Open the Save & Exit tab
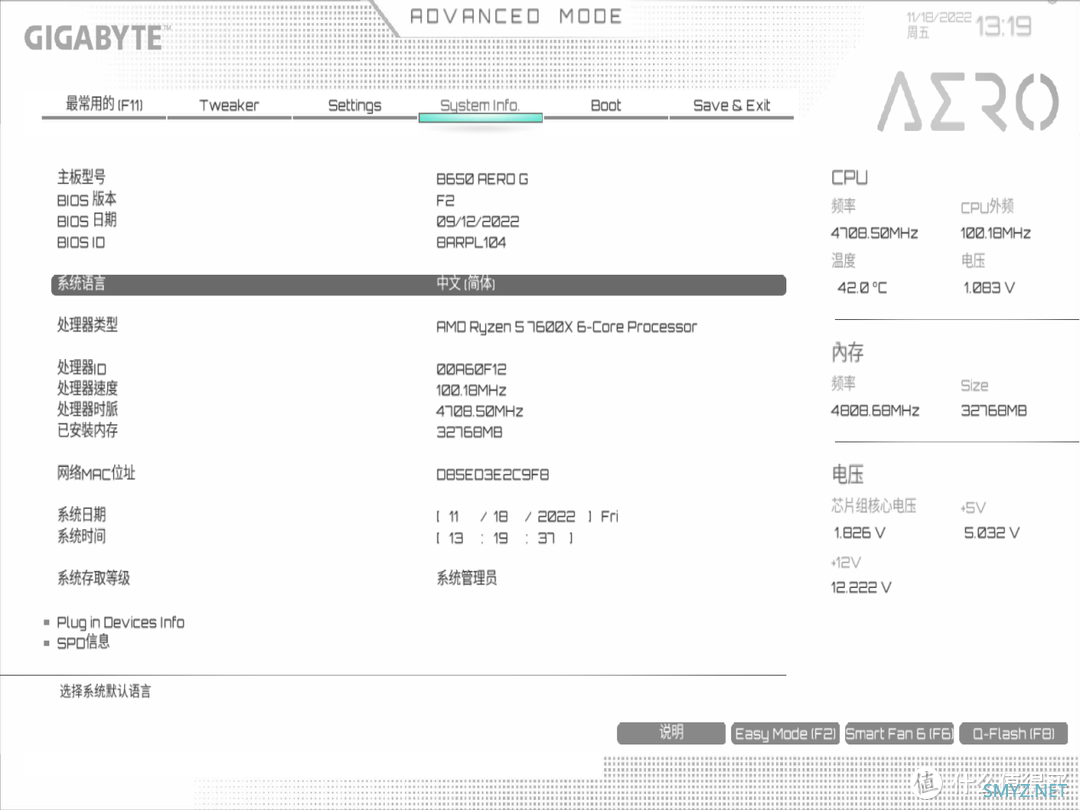Image resolution: width=1080 pixels, height=810 pixels. 731,105
